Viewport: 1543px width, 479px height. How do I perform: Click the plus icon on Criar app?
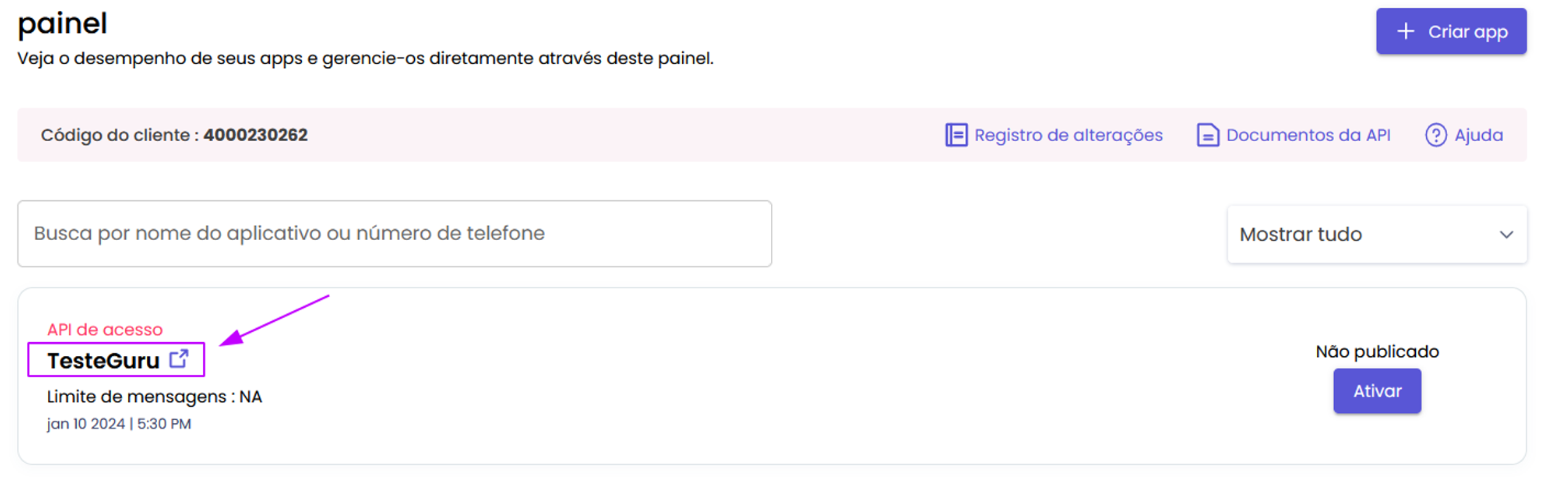1406,31
